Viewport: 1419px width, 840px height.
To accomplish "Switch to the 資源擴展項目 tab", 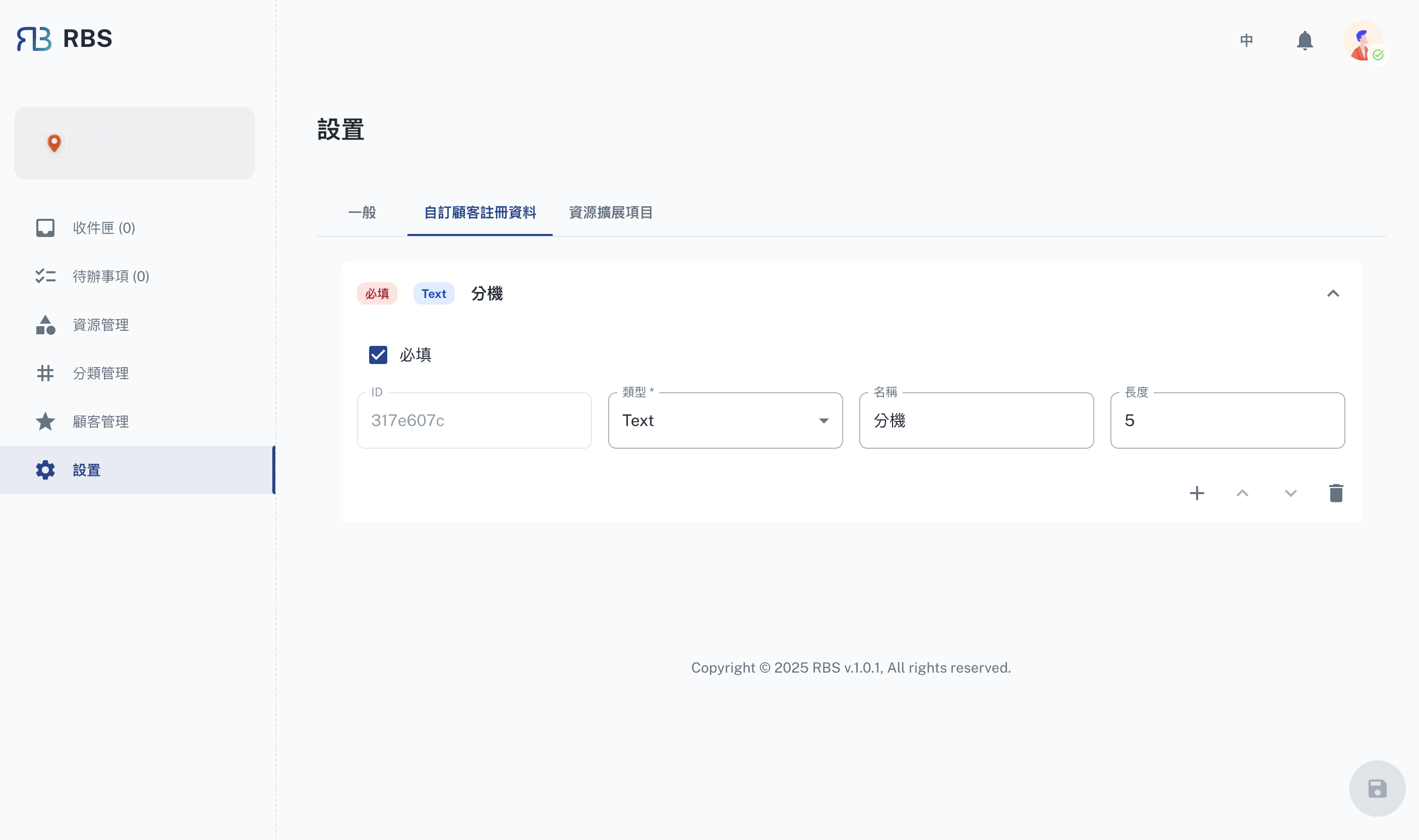I will 610,212.
